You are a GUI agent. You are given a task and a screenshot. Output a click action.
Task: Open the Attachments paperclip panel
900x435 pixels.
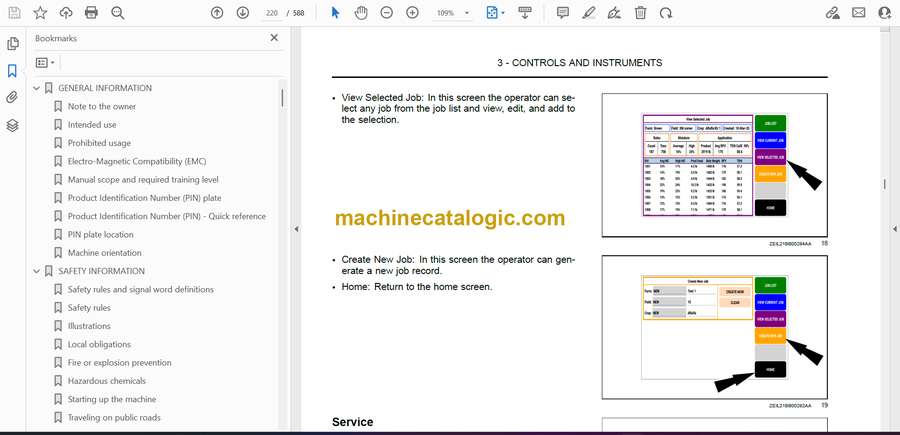13,98
